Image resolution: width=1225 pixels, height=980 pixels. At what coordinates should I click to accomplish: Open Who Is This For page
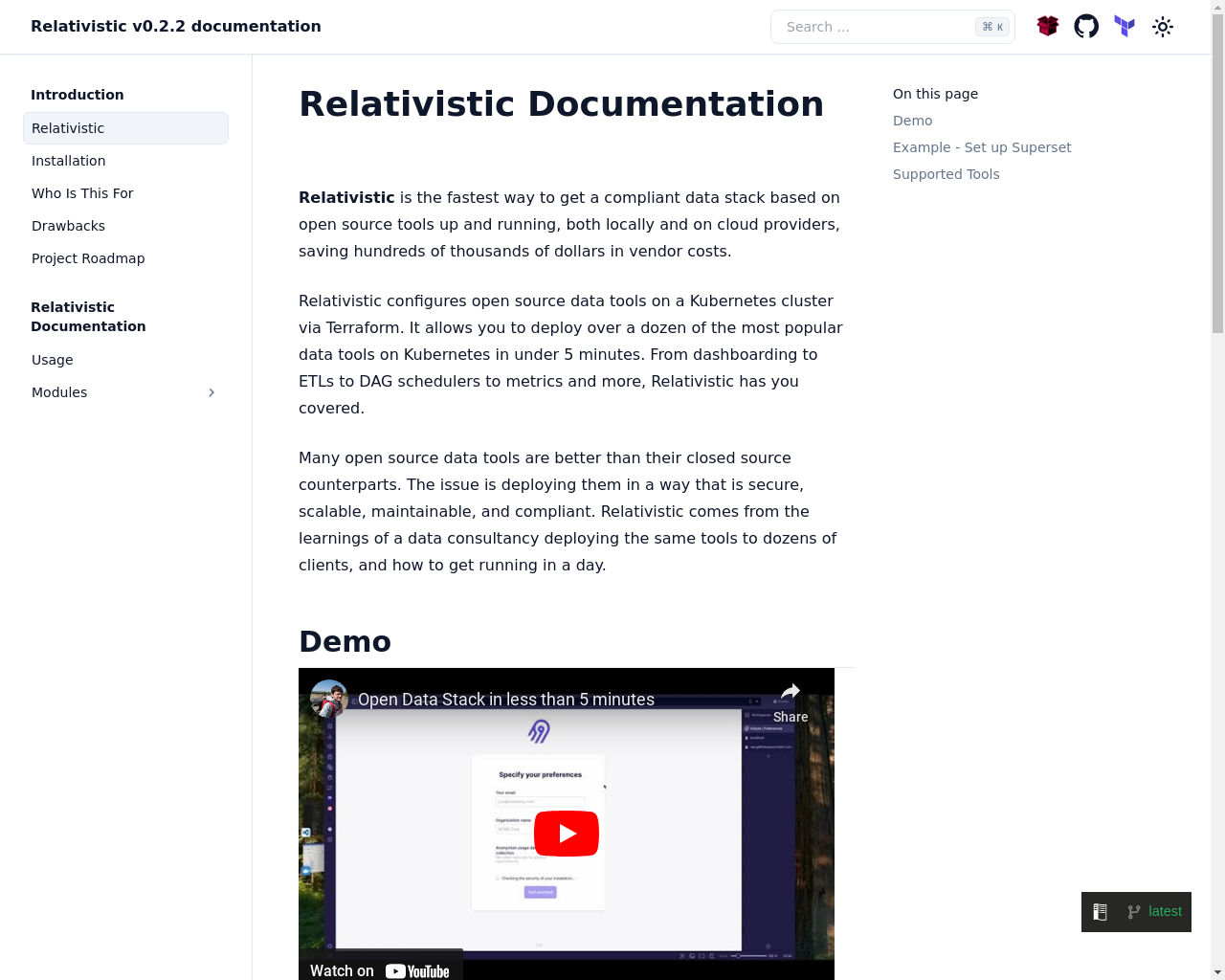125,193
